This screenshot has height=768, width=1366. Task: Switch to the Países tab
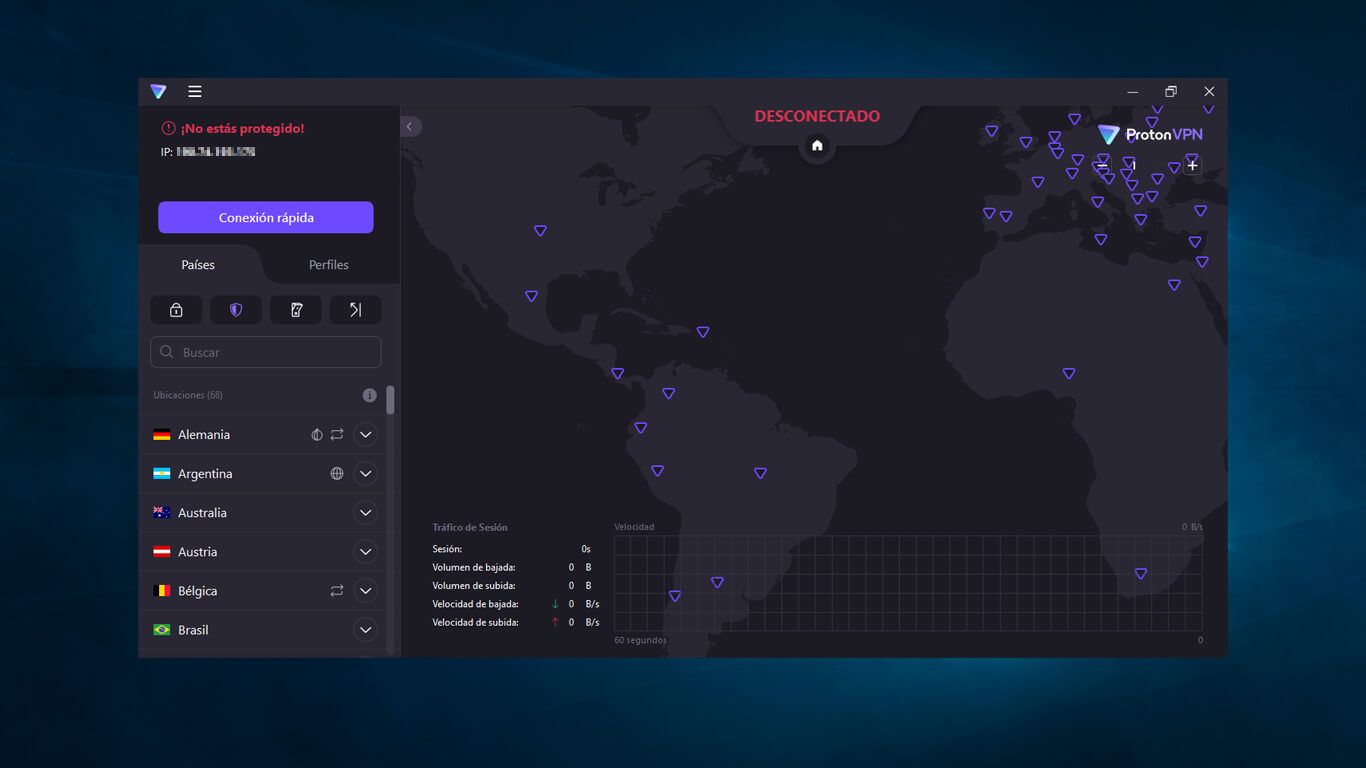tap(198, 265)
